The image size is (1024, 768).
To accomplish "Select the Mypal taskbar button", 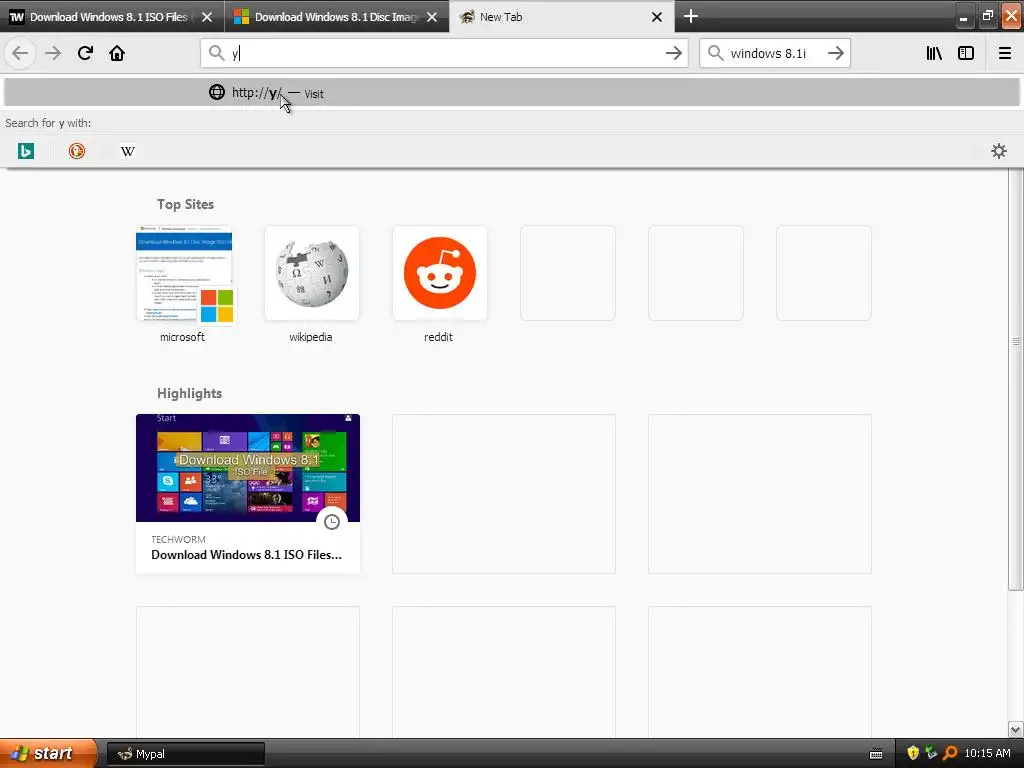I will 185,754.
